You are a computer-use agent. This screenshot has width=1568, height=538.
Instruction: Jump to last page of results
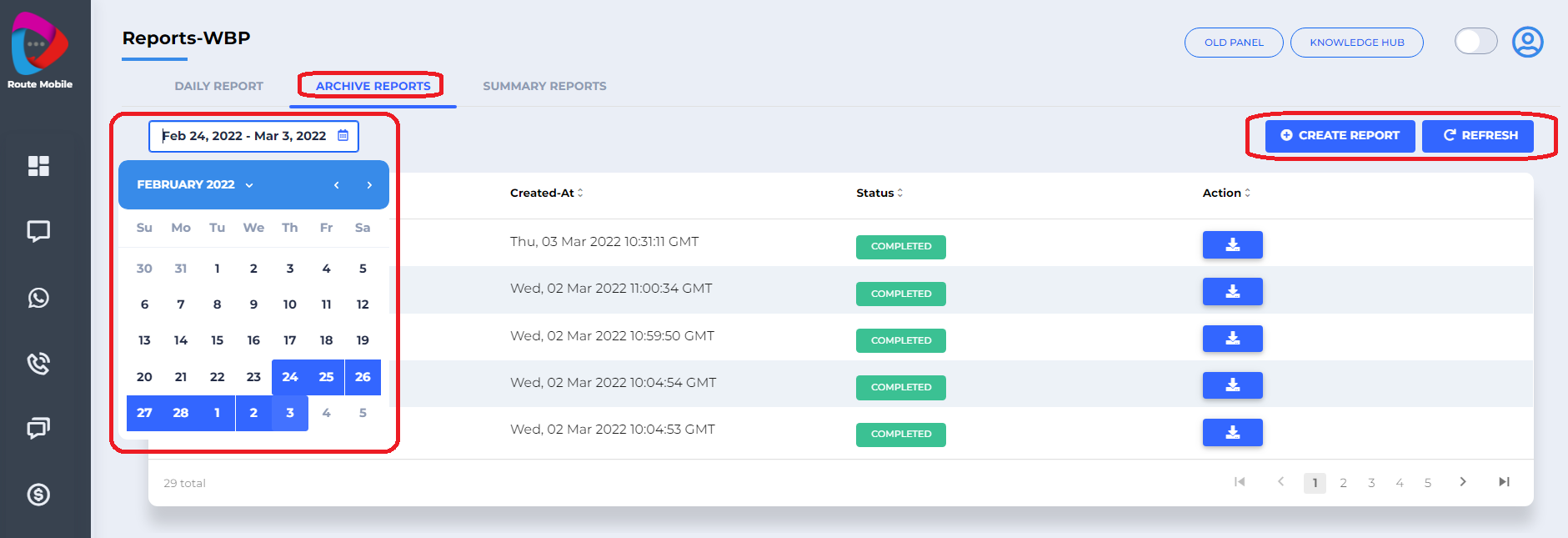point(1504,482)
